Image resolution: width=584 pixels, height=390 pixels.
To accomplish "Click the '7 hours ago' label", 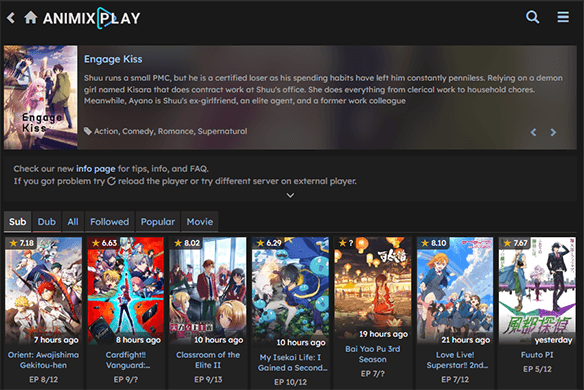I will pyautogui.click(x=56, y=340).
